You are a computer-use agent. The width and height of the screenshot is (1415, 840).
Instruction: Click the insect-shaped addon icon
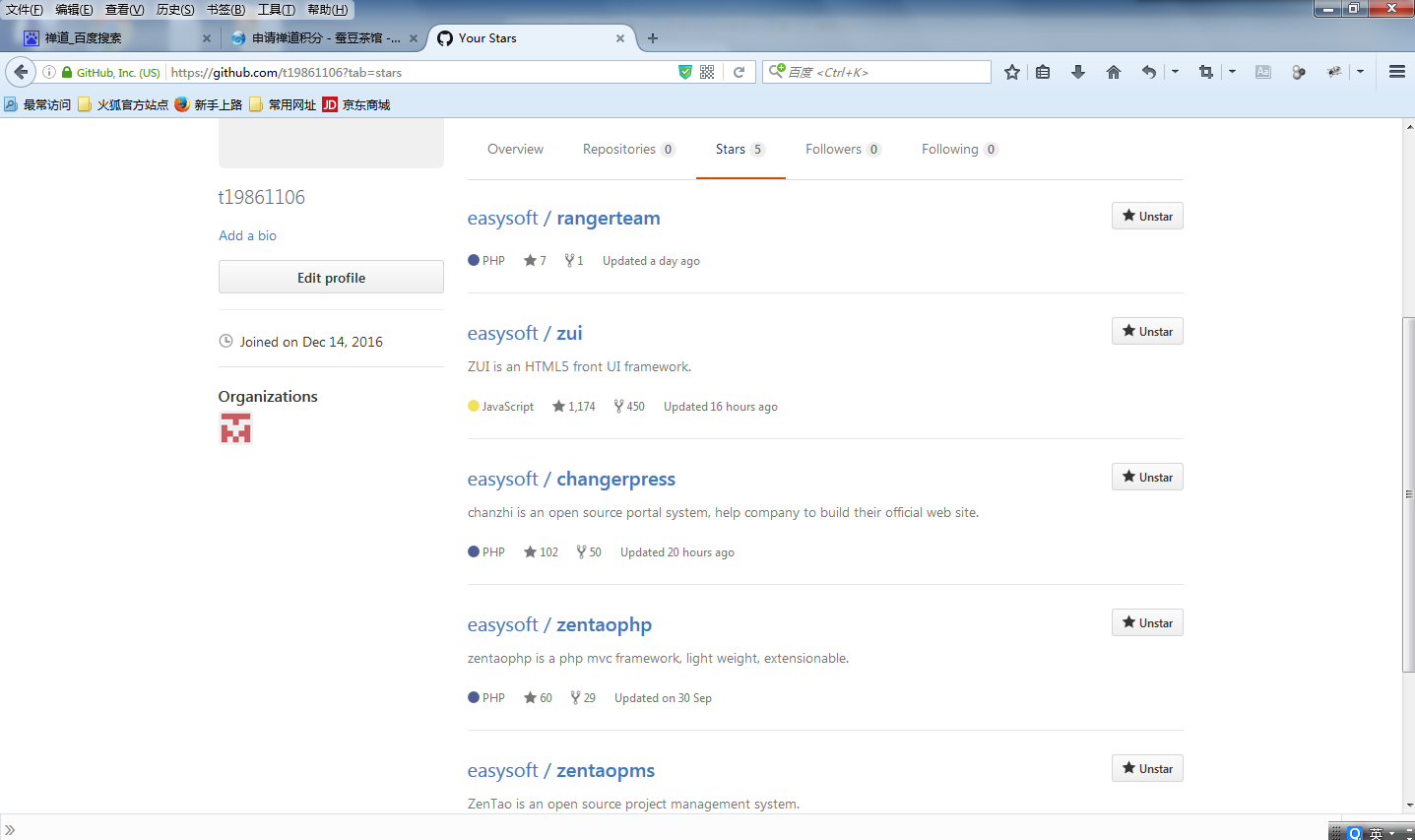click(x=1334, y=72)
